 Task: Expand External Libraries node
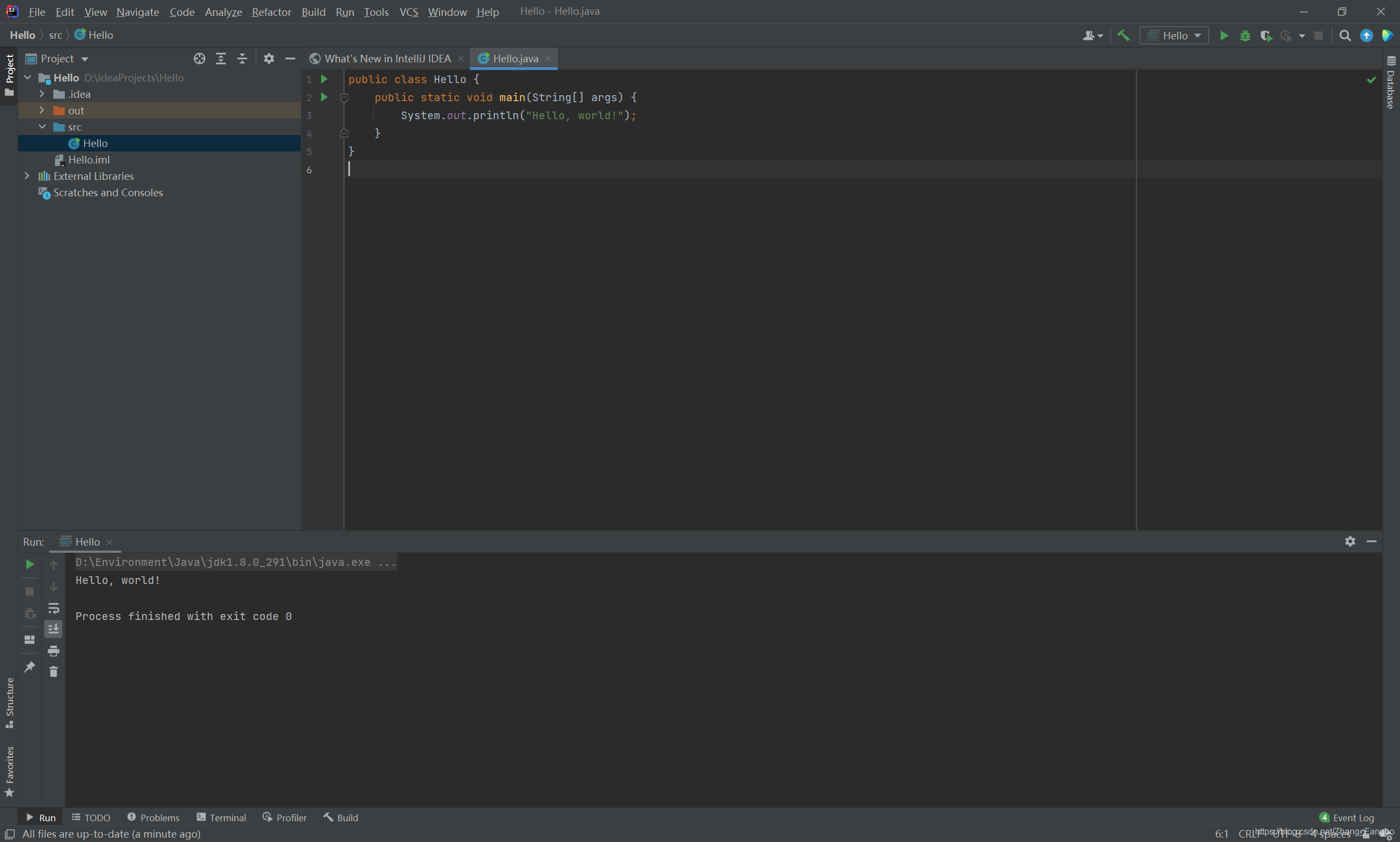point(27,176)
